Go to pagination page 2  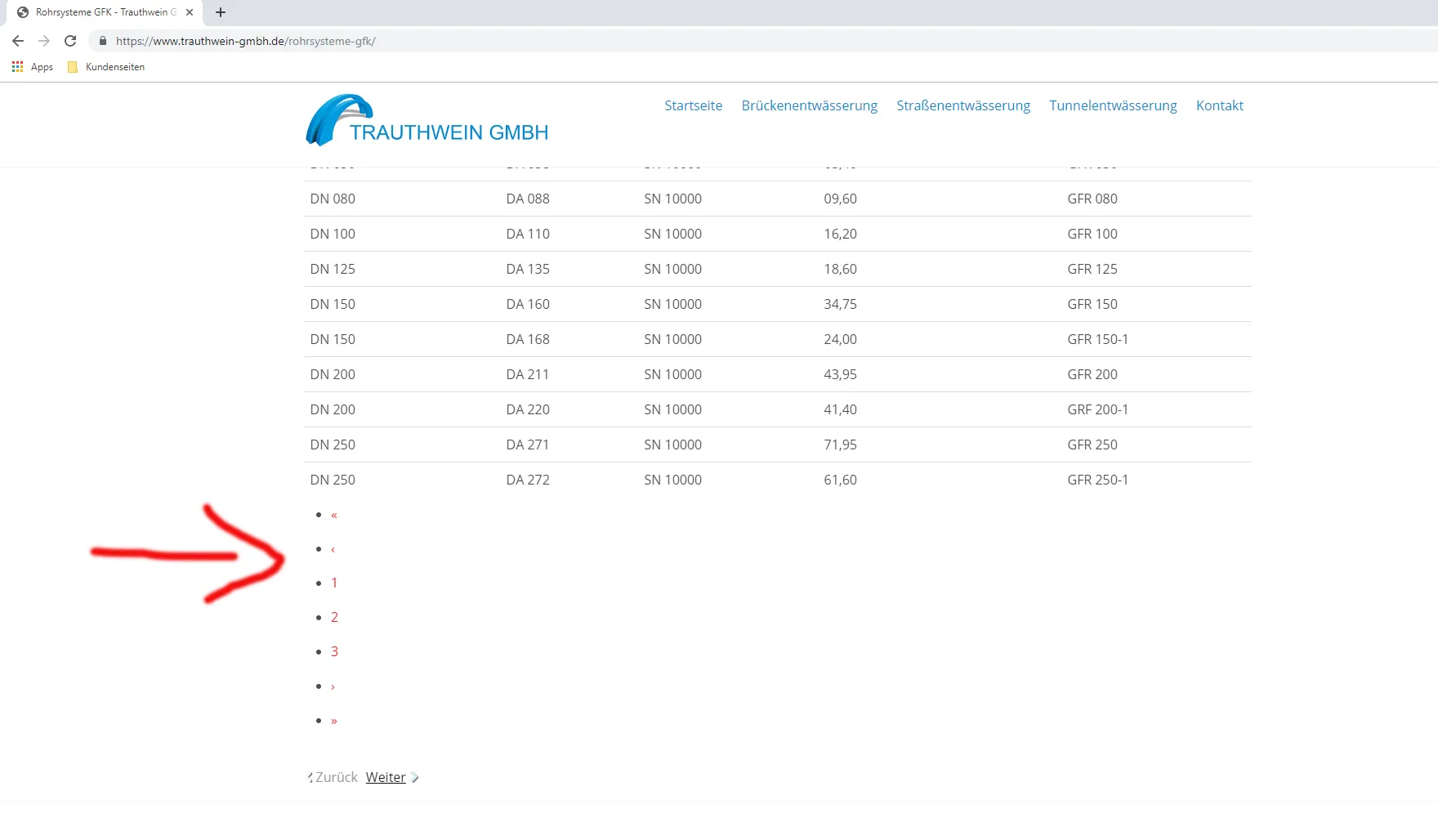(334, 617)
